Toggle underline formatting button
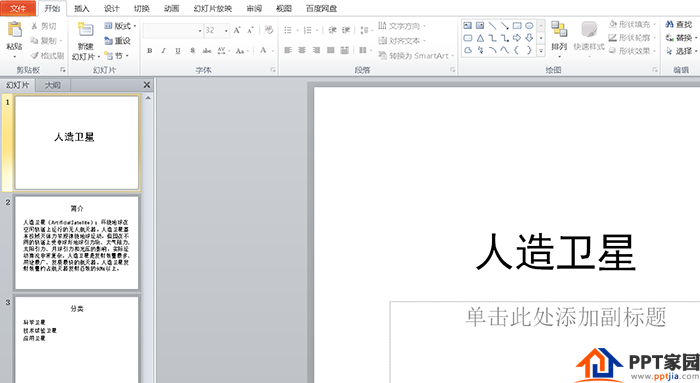 click(178, 50)
